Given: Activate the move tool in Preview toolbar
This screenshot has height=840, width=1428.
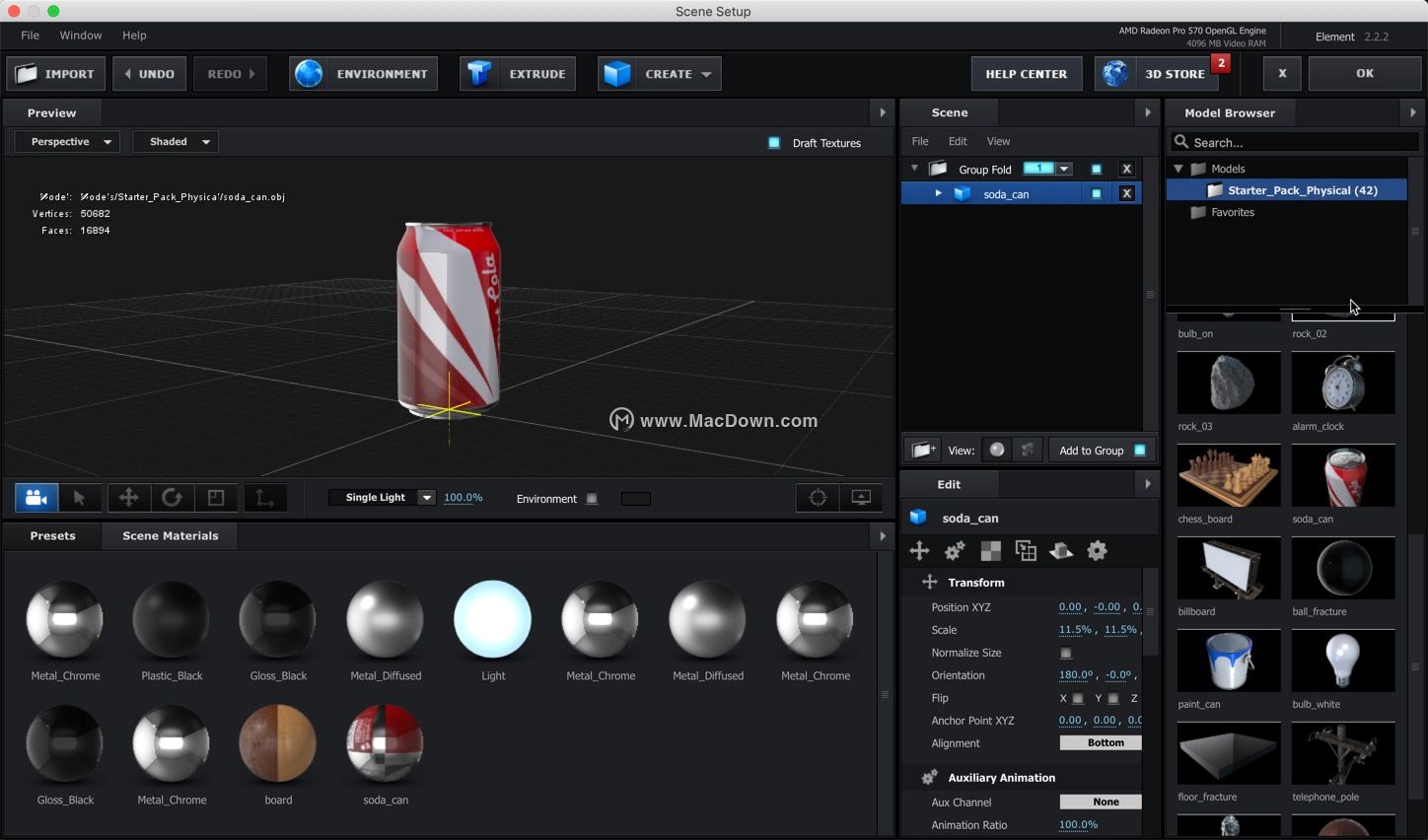Looking at the screenshot, I should (128, 498).
